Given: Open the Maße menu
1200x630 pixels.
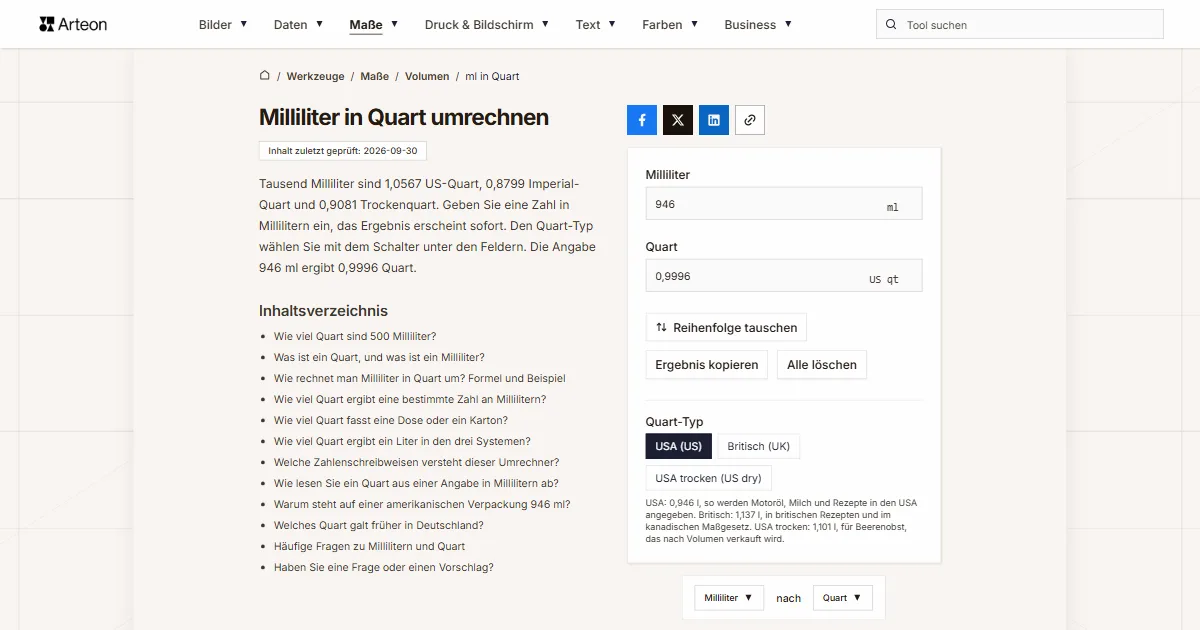Looking at the screenshot, I should coord(374,25).
